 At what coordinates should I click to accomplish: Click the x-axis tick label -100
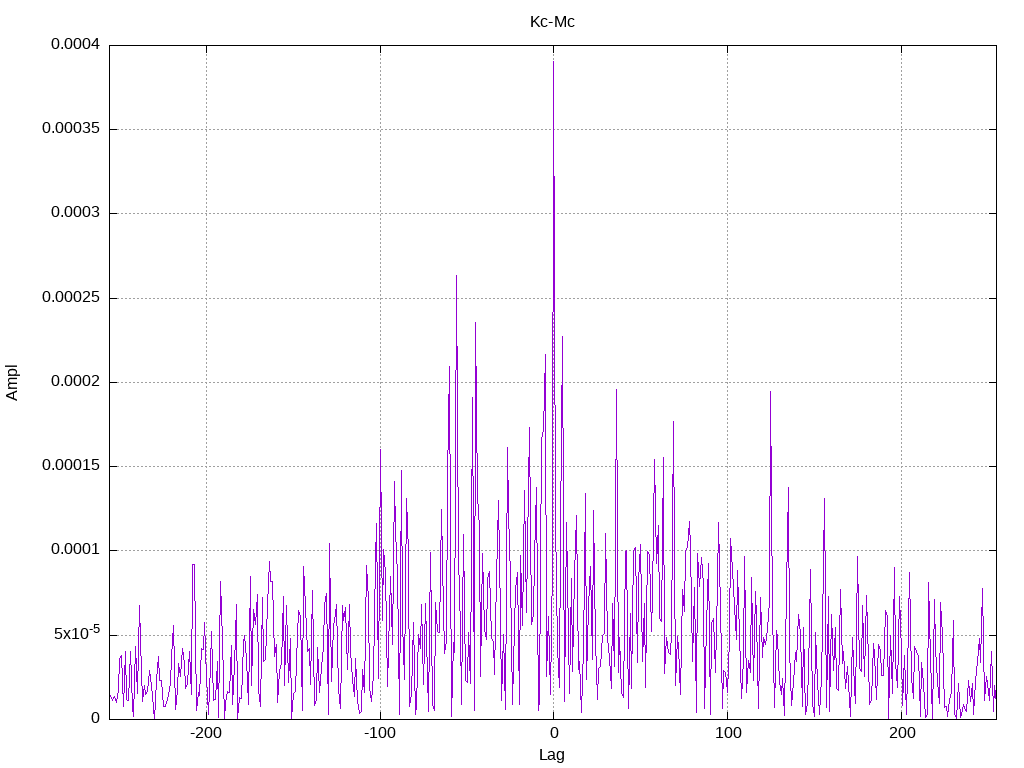coord(379,733)
